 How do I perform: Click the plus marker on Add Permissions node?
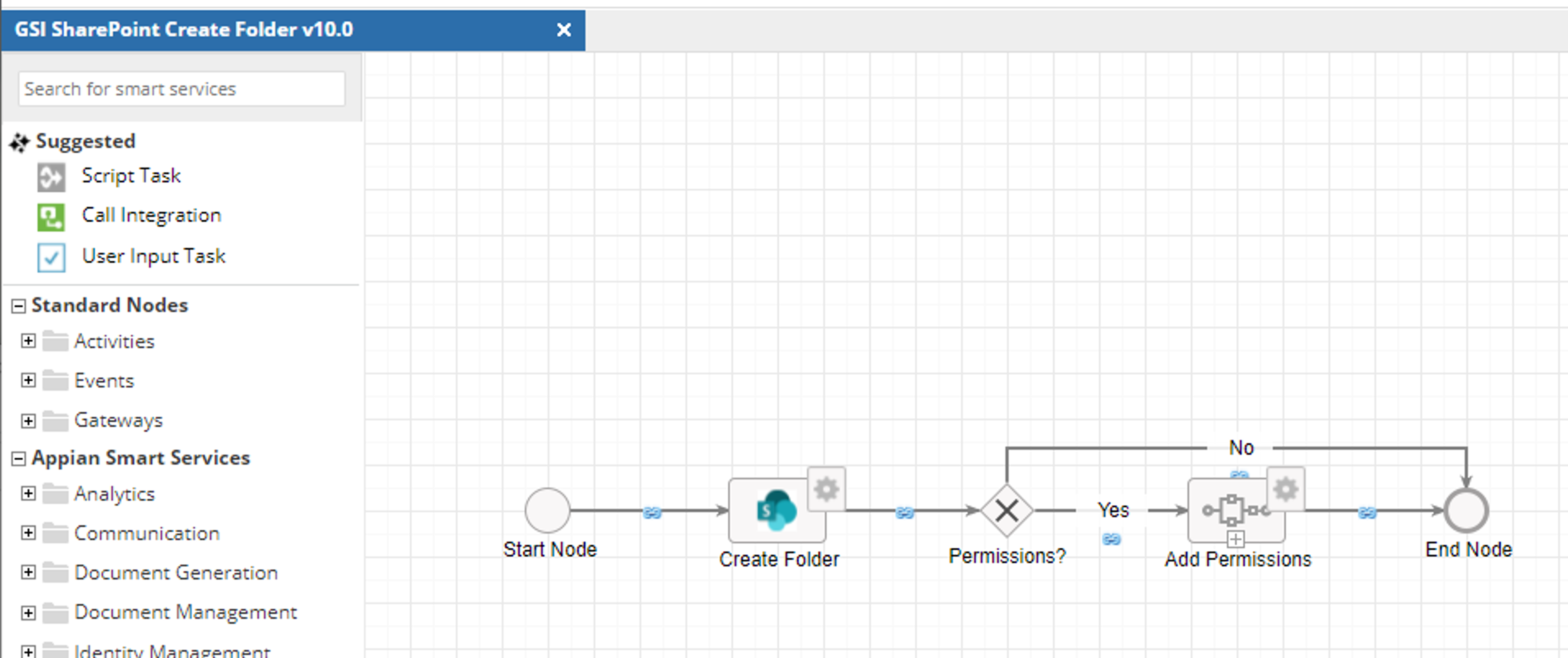(1236, 539)
